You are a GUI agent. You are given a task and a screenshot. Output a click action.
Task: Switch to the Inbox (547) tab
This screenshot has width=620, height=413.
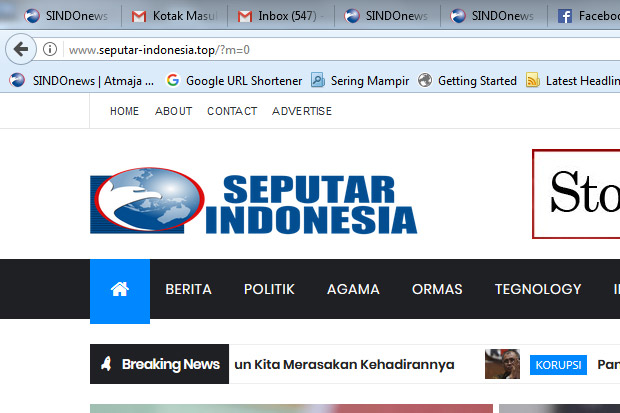pyautogui.click(x=280, y=16)
